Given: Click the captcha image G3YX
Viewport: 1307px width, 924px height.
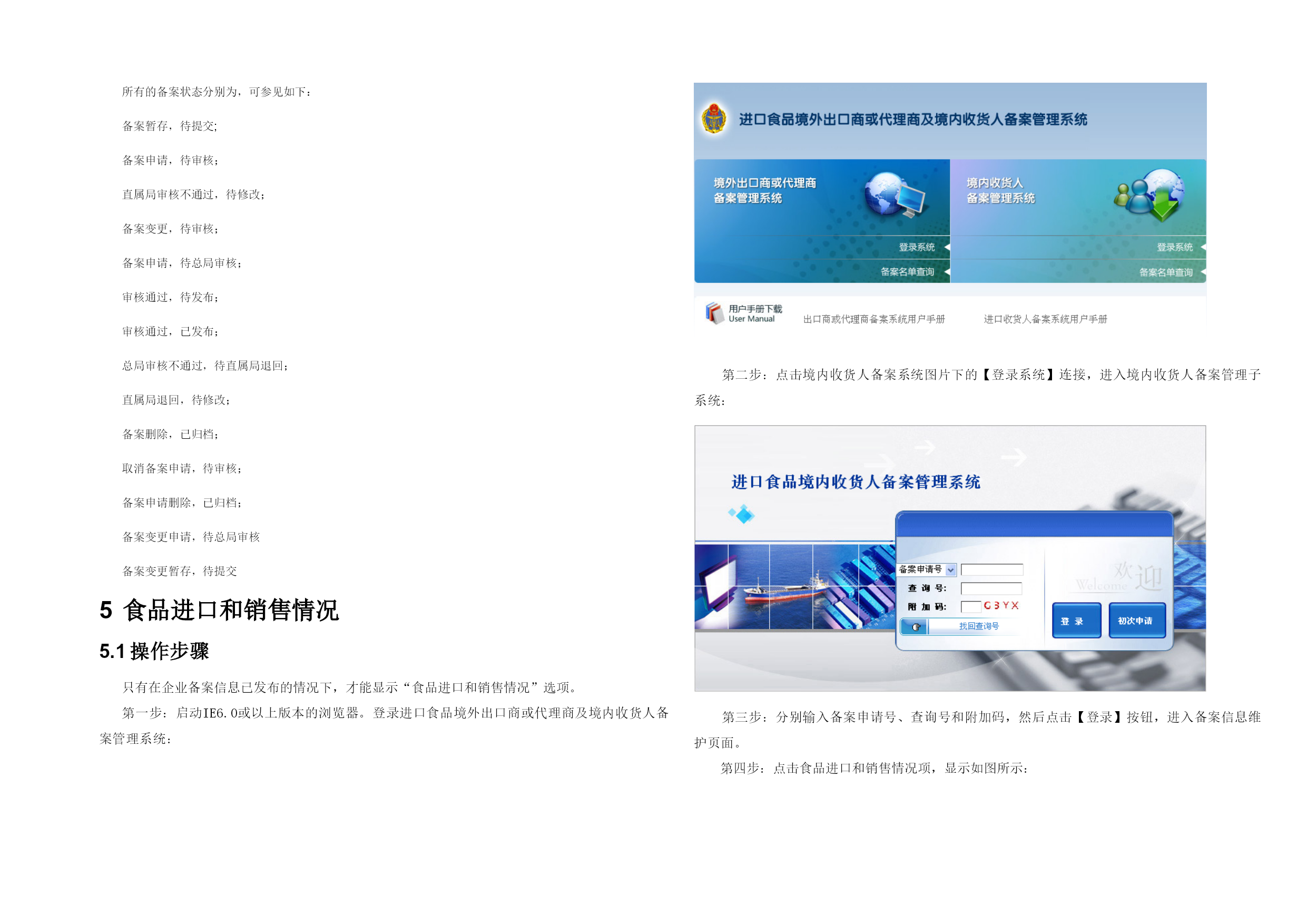Looking at the screenshot, I should point(1001,606).
